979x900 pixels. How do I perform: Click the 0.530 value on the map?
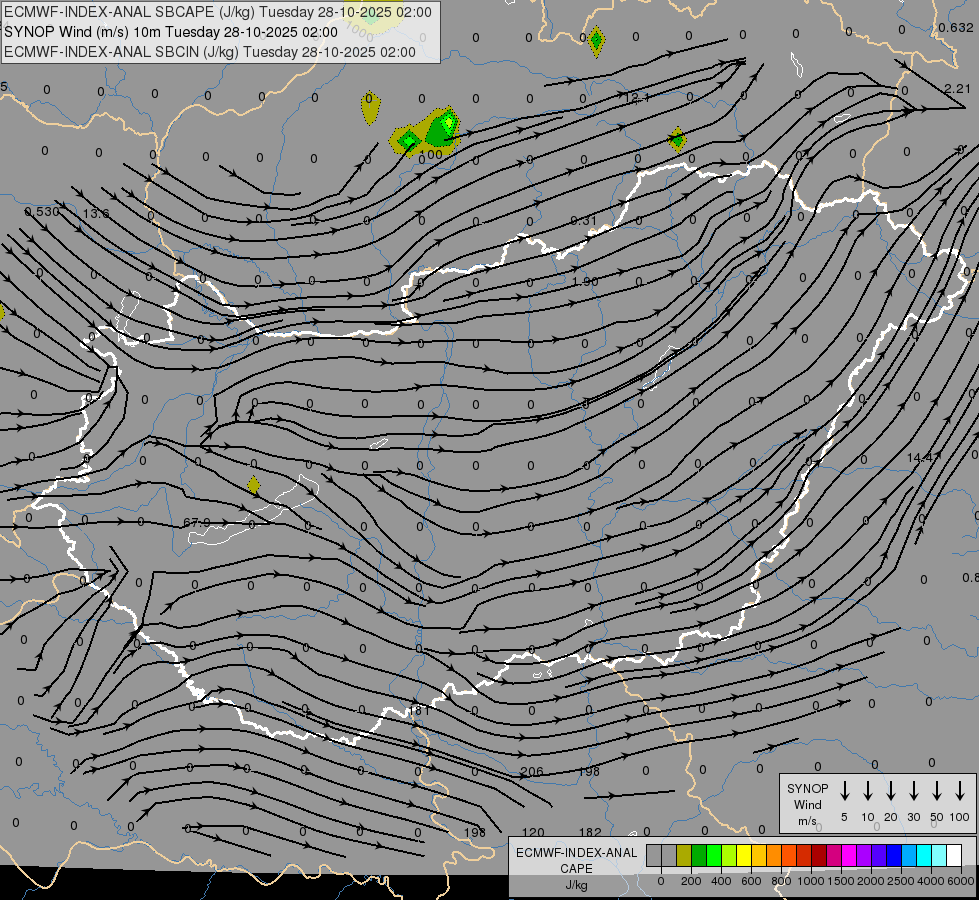(42, 212)
